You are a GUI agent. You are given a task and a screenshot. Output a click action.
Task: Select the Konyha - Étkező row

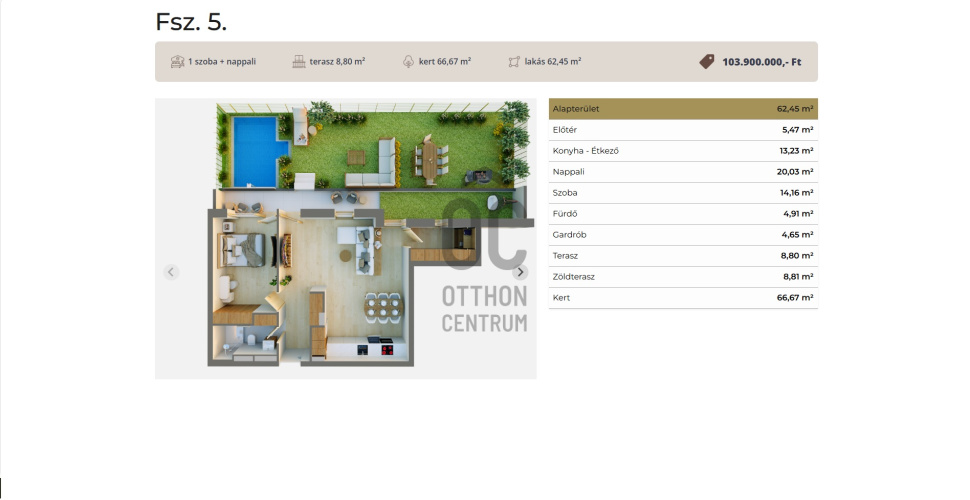(682, 151)
